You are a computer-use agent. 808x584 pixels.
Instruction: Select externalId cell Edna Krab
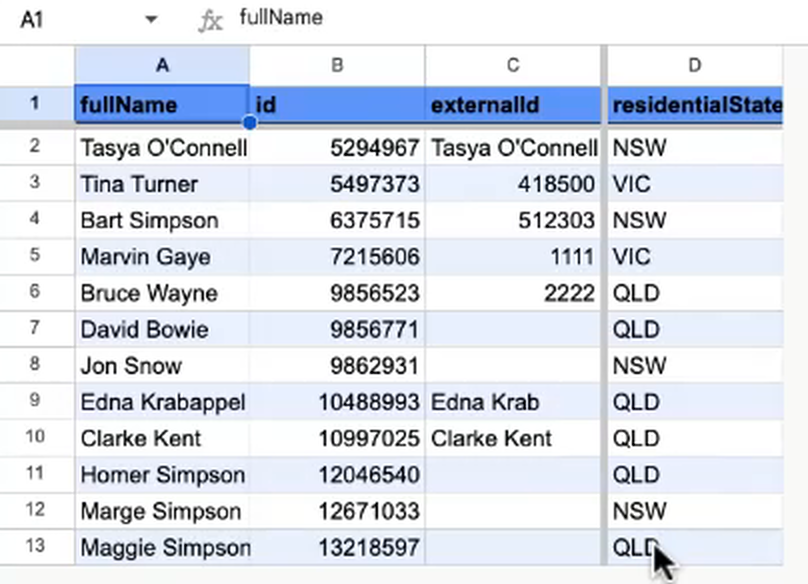[x=513, y=402]
